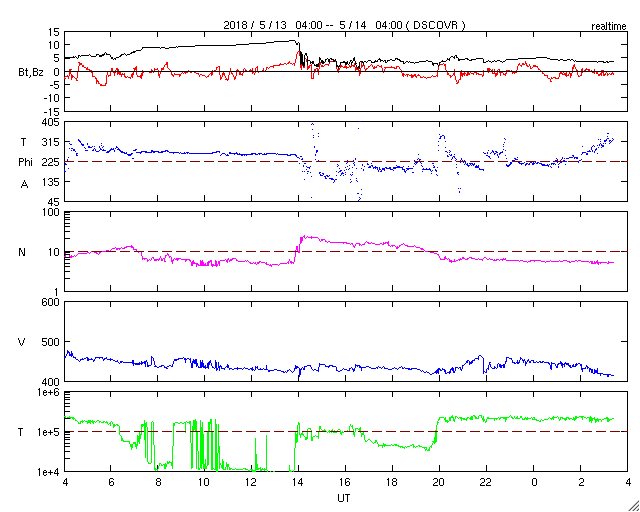The width and height of the screenshot is (640, 512).
Task: Click the green temperature rise near 20 UT
Action: coord(436,433)
